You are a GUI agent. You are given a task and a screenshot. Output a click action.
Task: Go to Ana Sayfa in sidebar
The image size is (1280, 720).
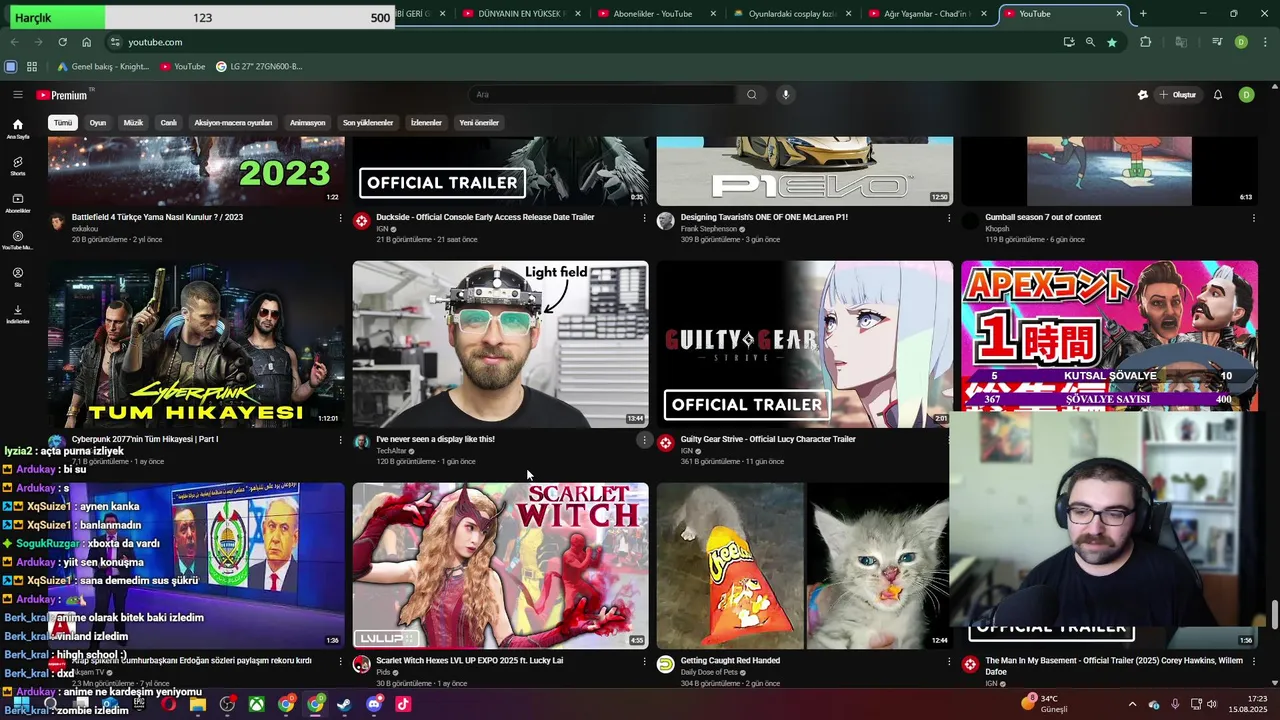click(18, 129)
